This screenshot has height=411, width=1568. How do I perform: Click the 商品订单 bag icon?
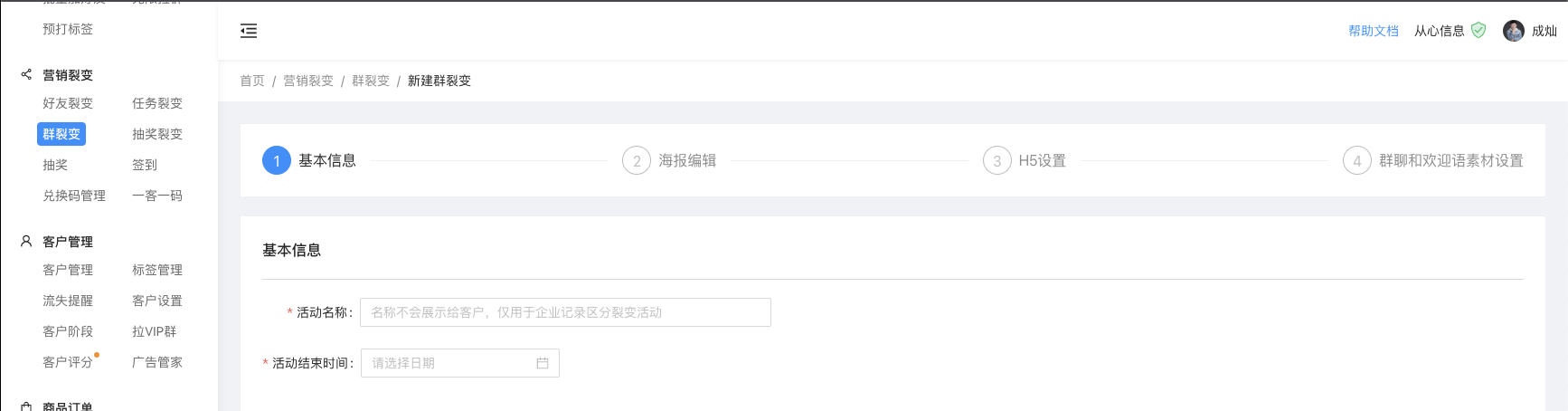[x=26, y=406]
